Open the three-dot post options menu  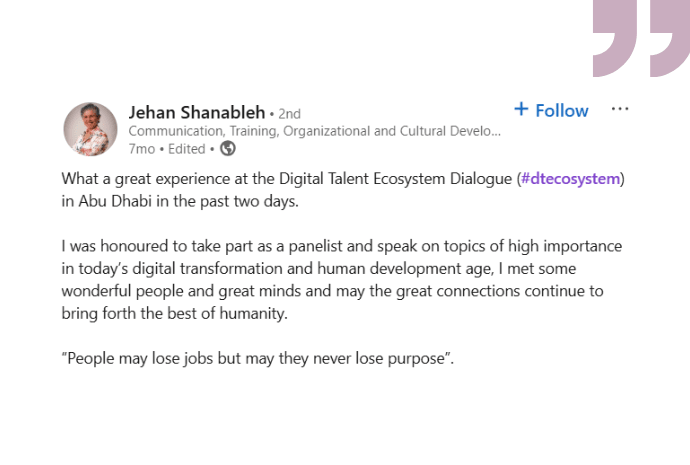[x=619, y=109]
